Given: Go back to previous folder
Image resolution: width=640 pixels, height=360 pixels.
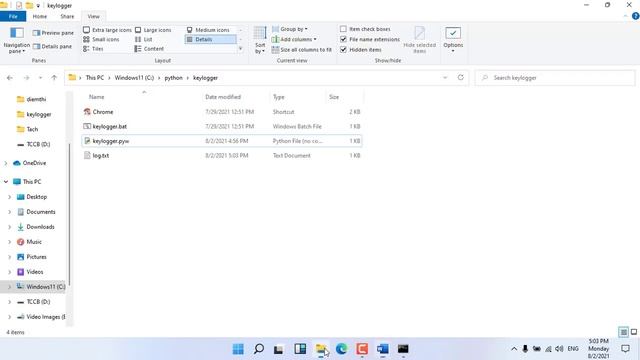Looking at the screenshot, I should 10,78.
